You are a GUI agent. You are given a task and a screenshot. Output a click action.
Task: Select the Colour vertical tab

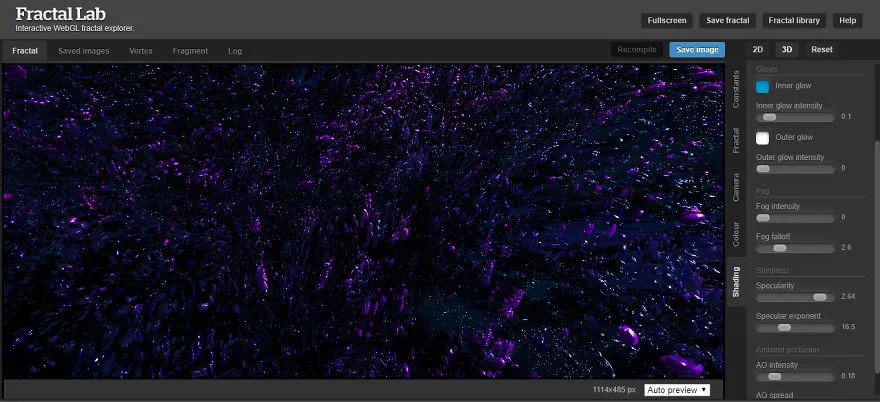pyautogui.click(x=736, y=234)
